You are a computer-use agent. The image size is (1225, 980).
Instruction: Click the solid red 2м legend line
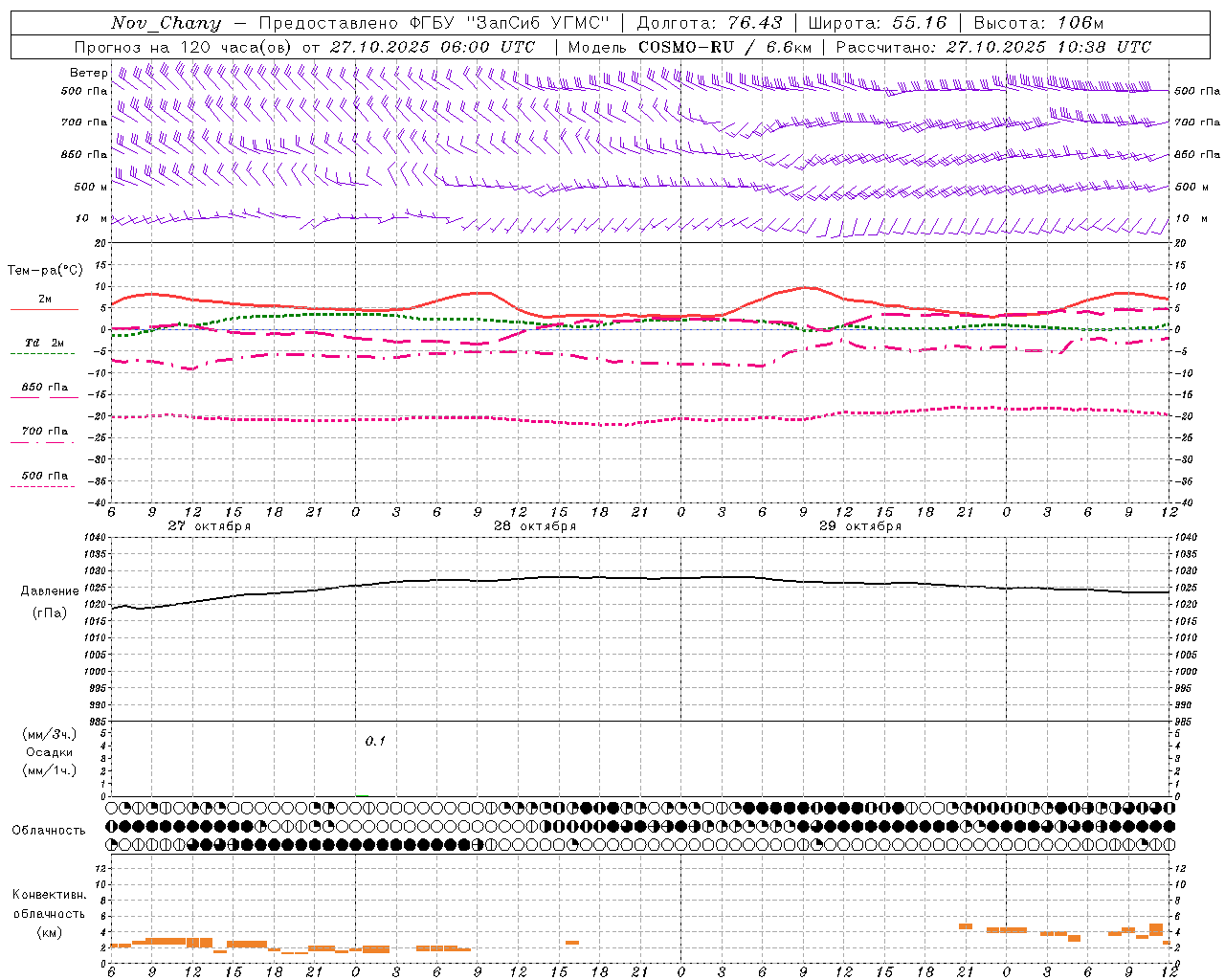click(44, 309)
